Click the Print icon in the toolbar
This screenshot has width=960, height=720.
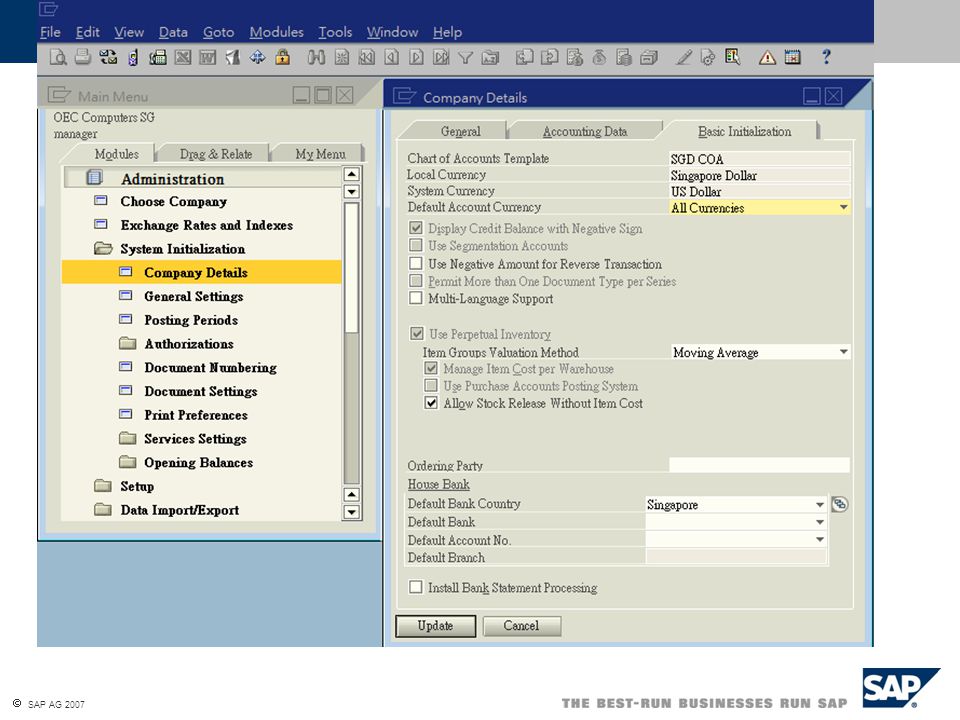point(83,57)
